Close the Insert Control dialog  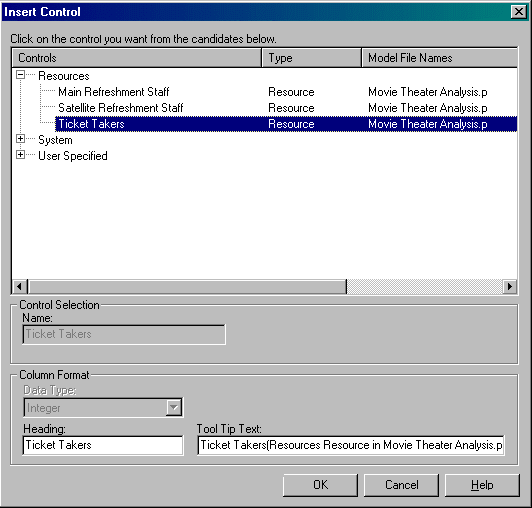519,12
